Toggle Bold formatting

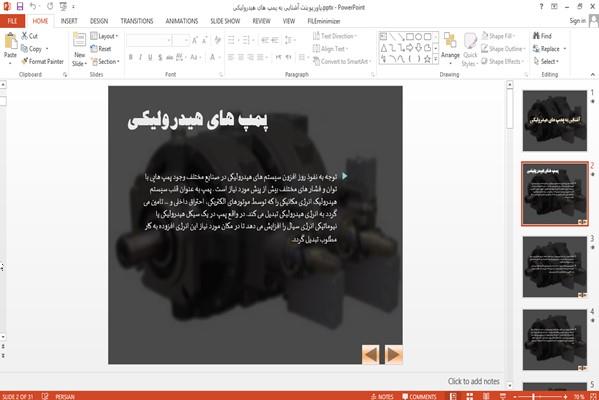click(x=131, y=57)
